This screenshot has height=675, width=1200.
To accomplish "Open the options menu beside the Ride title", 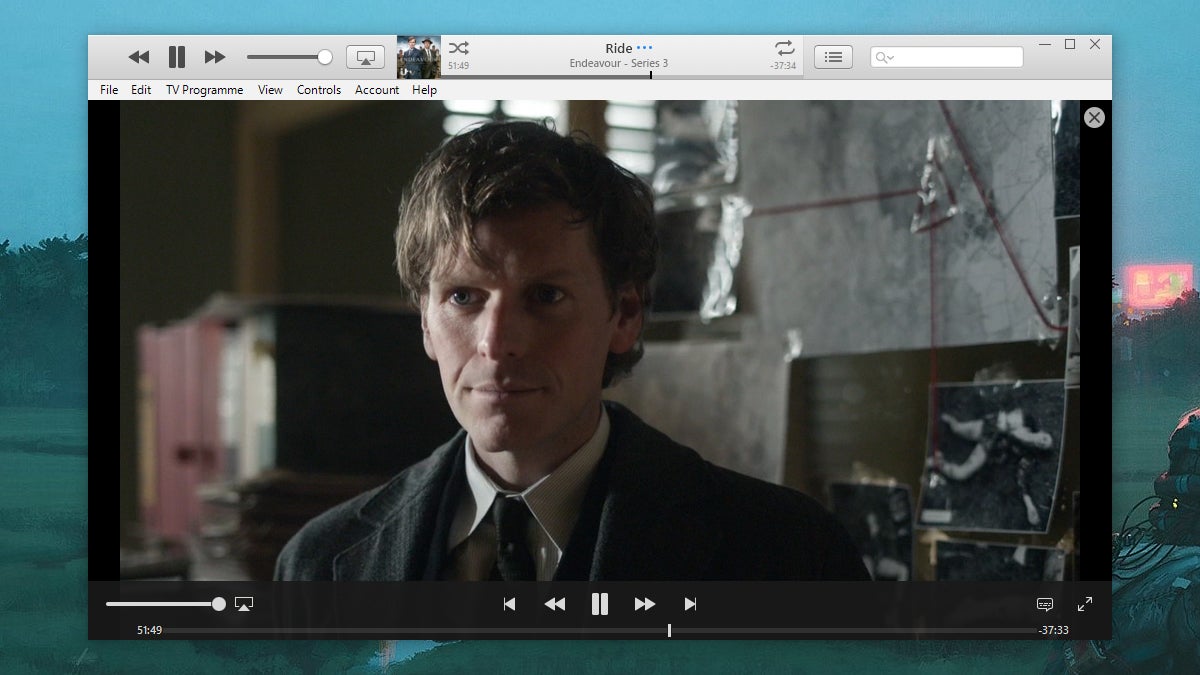I will 645,47.
